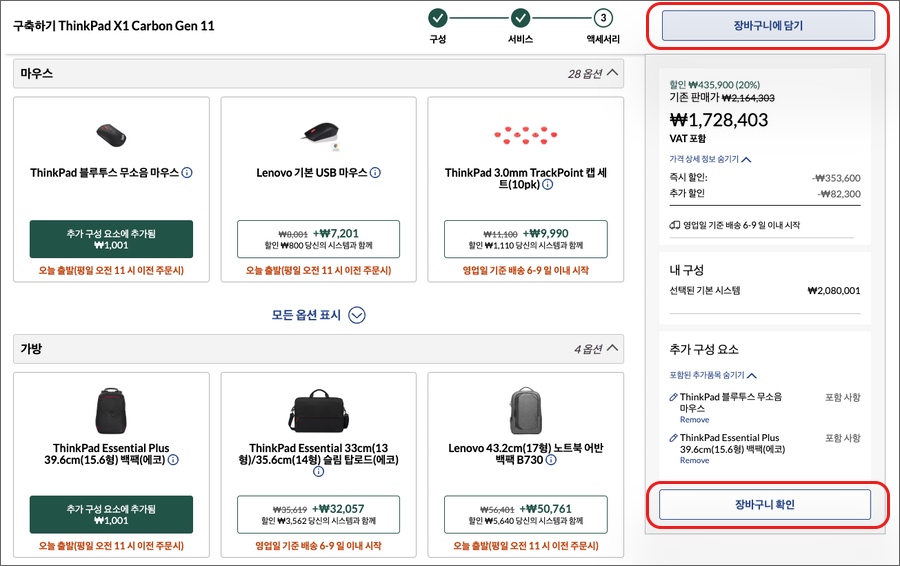Click 추가 할인 amount -₩82,300
This screenshot has width=900, height=566.
[839, 194]
